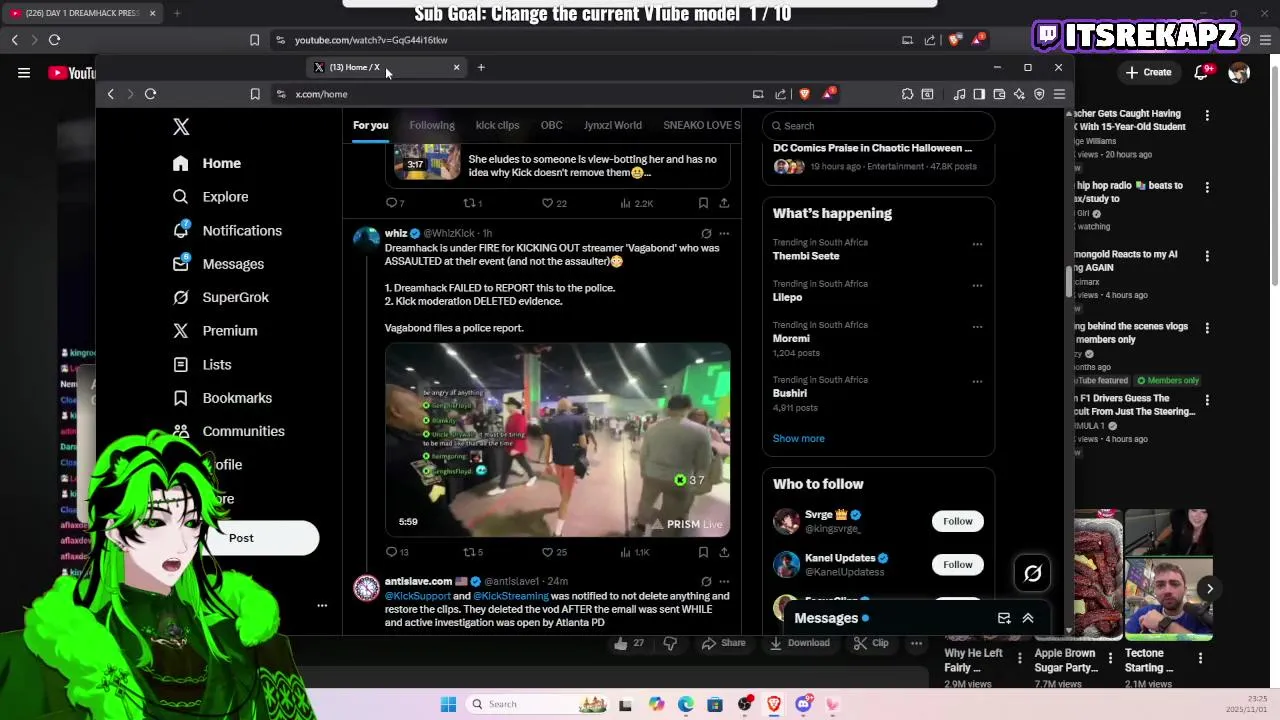The height and width of the screenshot is (720, 1280).
Task: Reload the x.com page
Action: (x=150, y=94)
